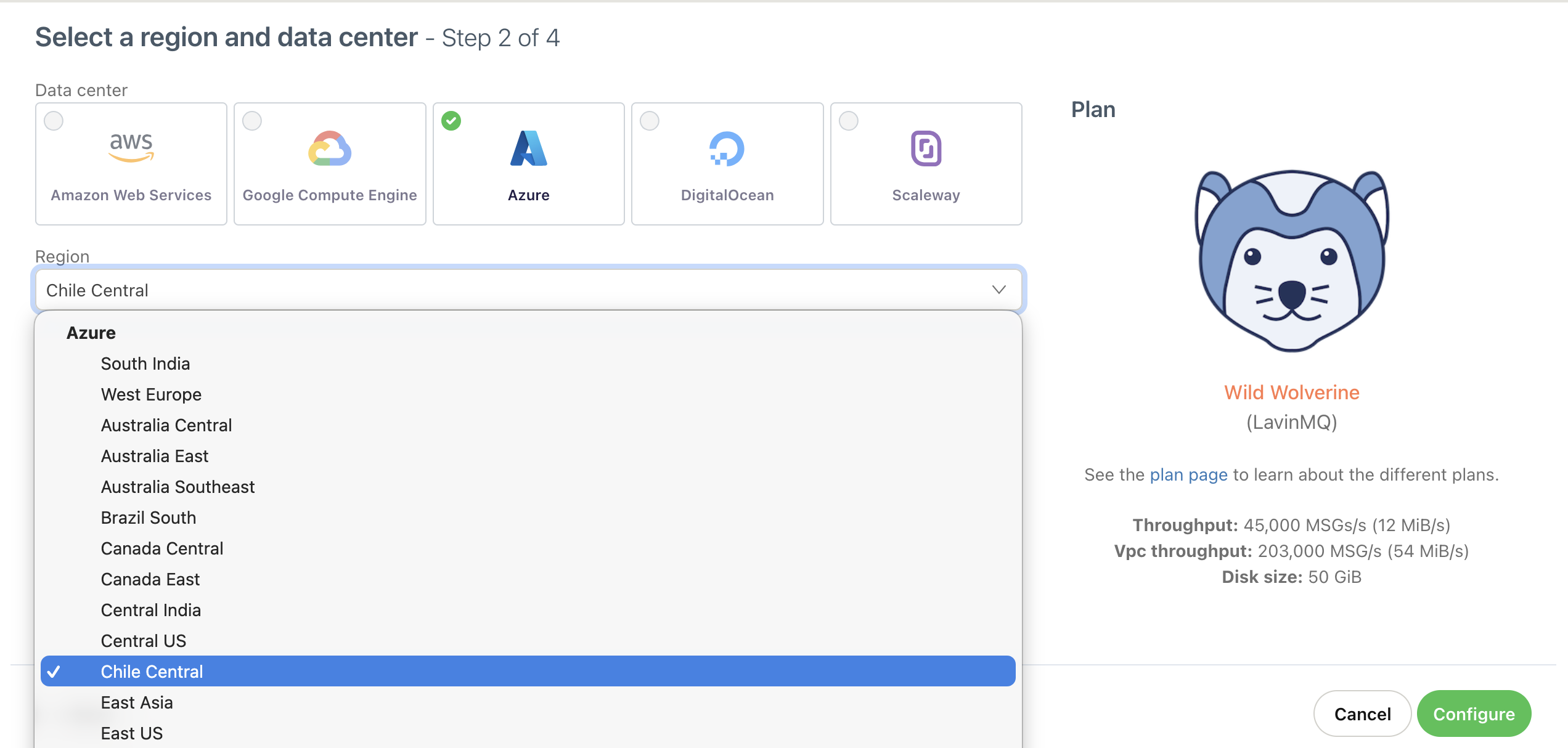Click the AWS logo icon

[131, 147]
